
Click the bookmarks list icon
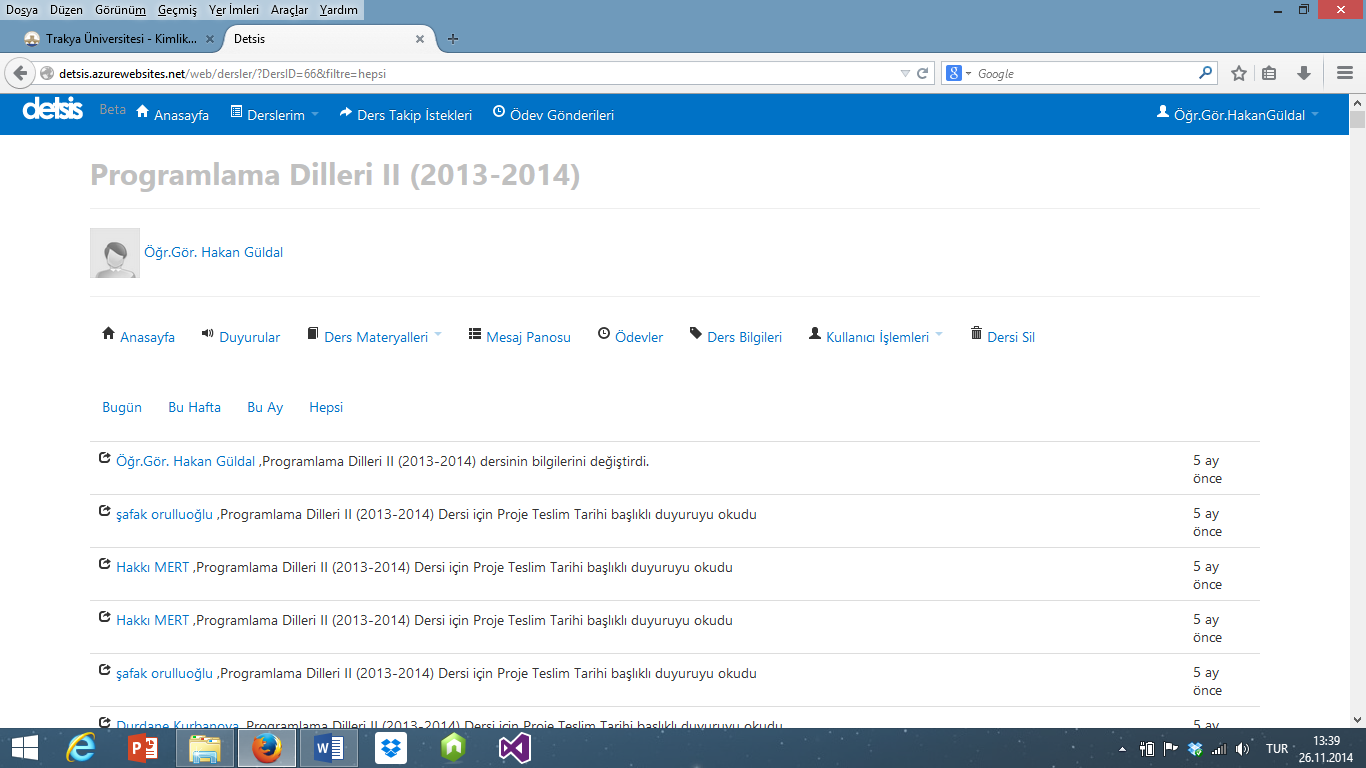pyautogui.click(x=1269, y=73)
